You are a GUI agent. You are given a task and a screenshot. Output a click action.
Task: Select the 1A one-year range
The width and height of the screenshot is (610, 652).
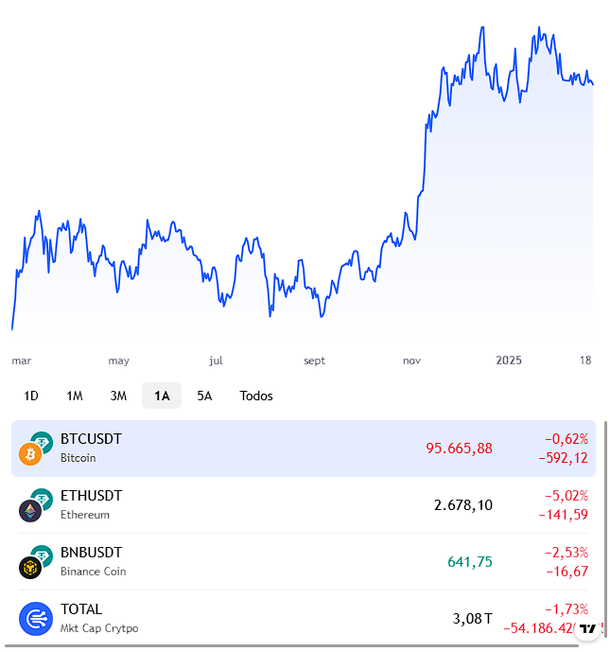[161, 396]
